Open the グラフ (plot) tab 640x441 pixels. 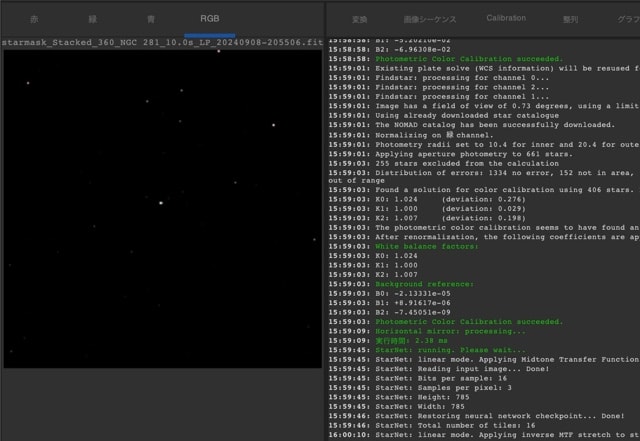pyautogui.click(x=628, y=19)
